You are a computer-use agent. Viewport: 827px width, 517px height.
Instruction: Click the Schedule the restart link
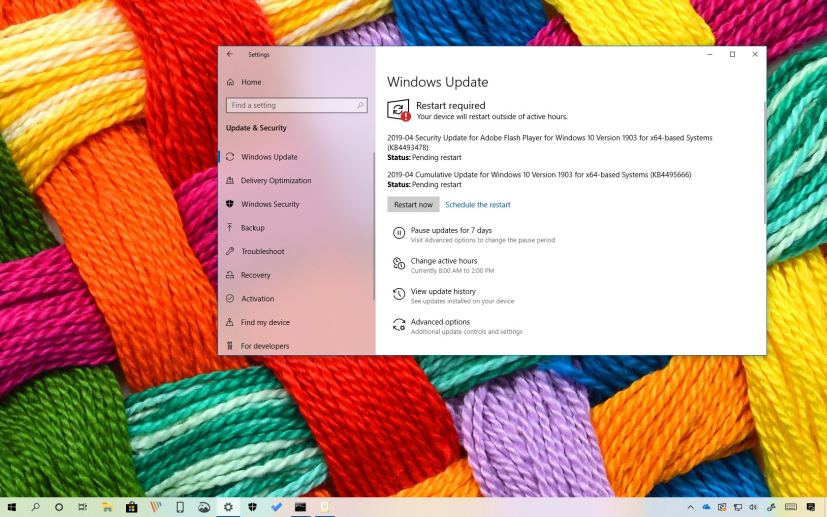click(x=478, y=205)
